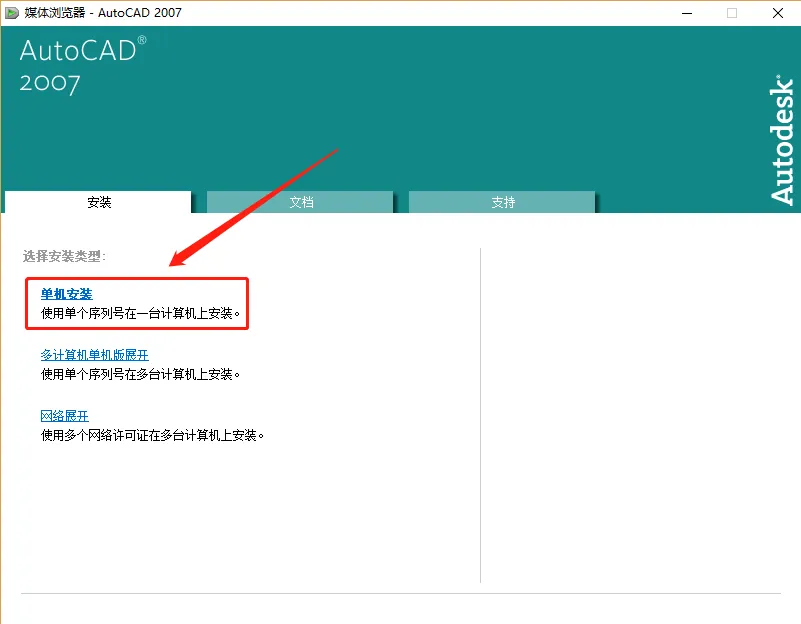Open the 多计算机单机版展开 link

[x=95, y=355]
